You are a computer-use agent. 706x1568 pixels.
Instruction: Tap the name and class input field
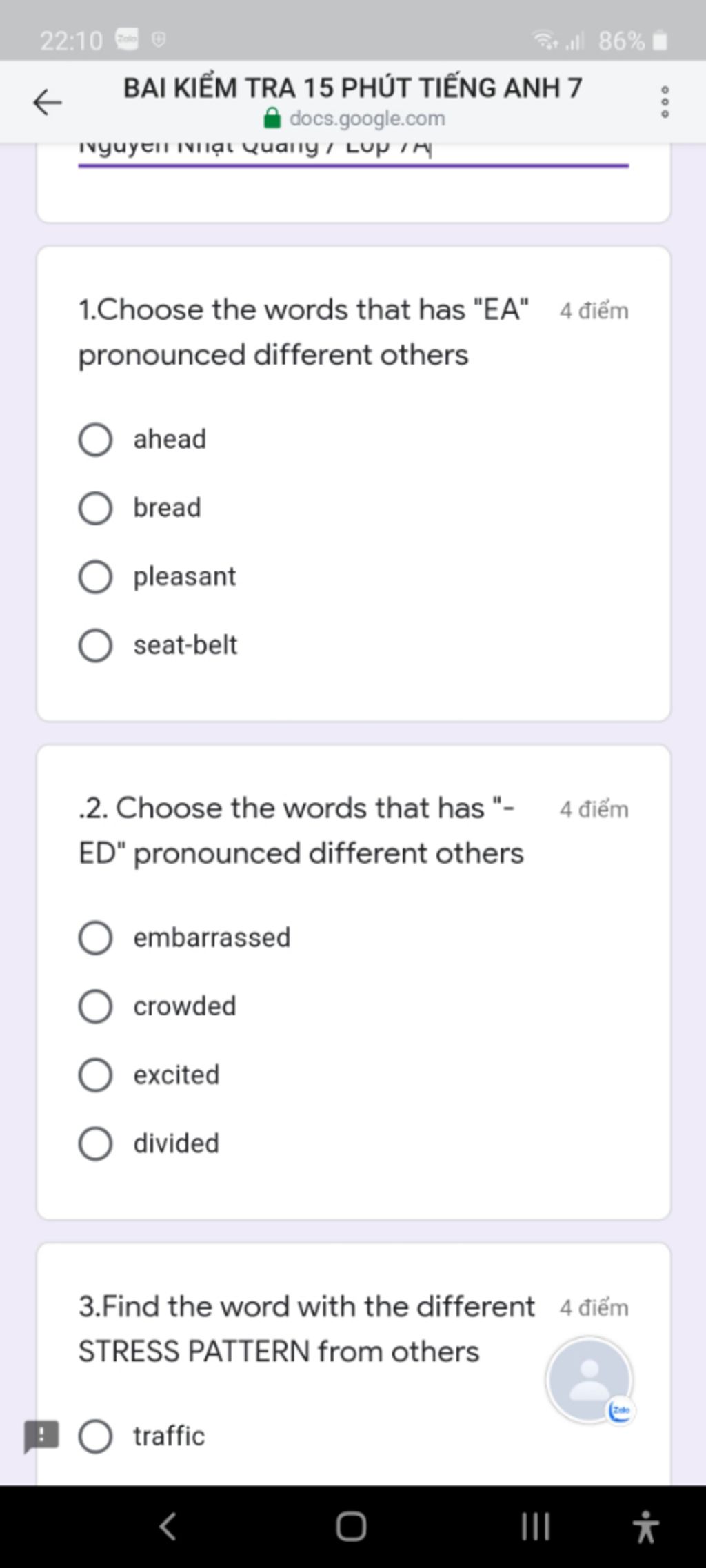(353, 153)
